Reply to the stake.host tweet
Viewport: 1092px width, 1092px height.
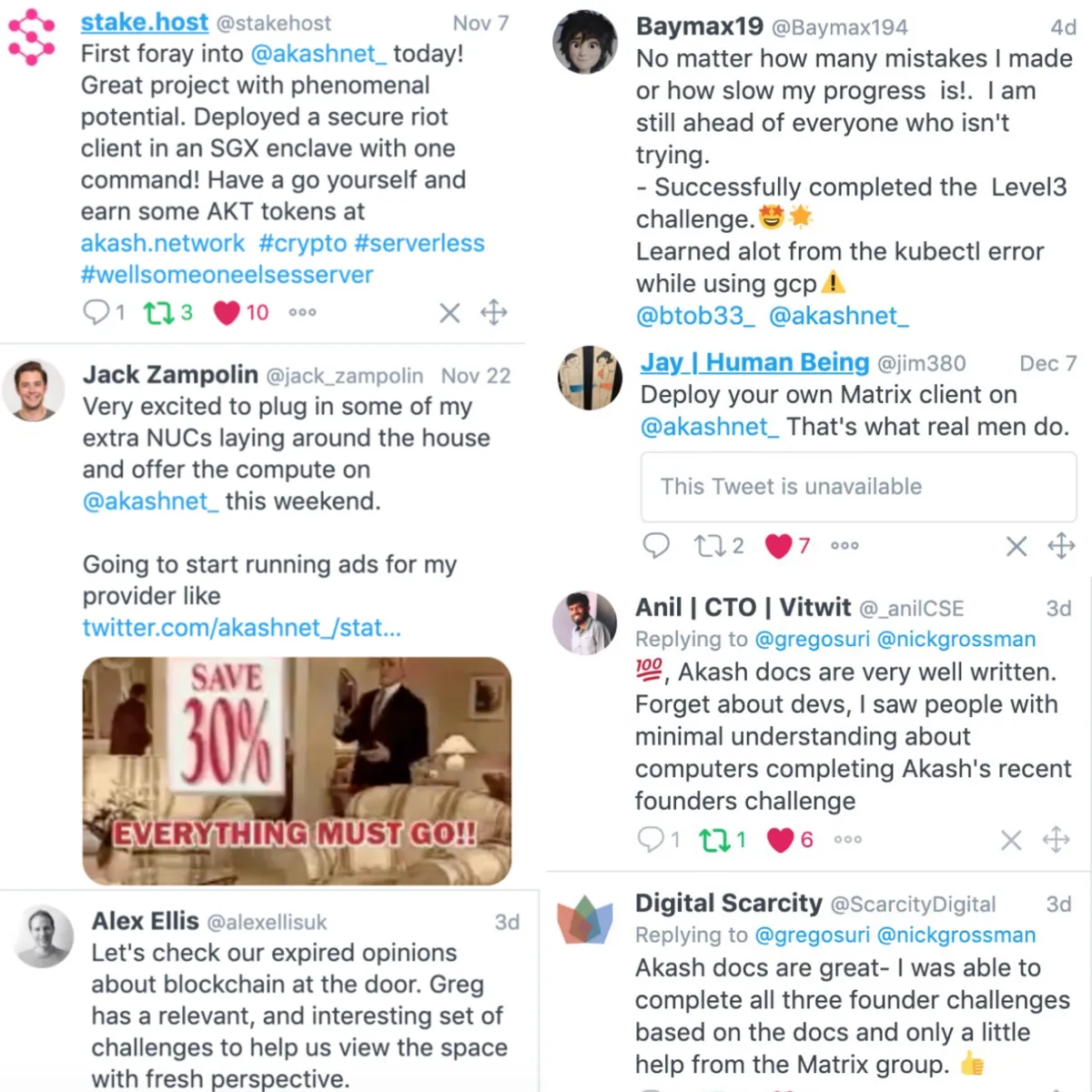(x=96, y=313)
